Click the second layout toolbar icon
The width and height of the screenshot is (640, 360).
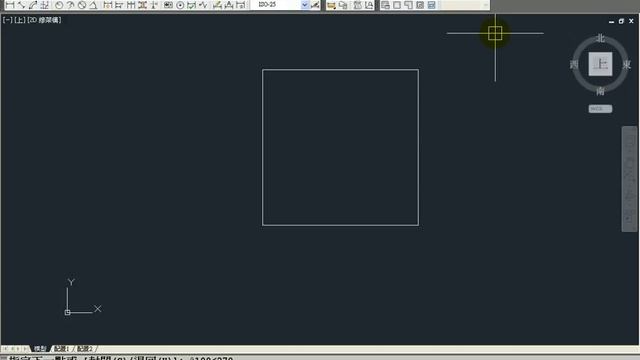pos(343,5)
